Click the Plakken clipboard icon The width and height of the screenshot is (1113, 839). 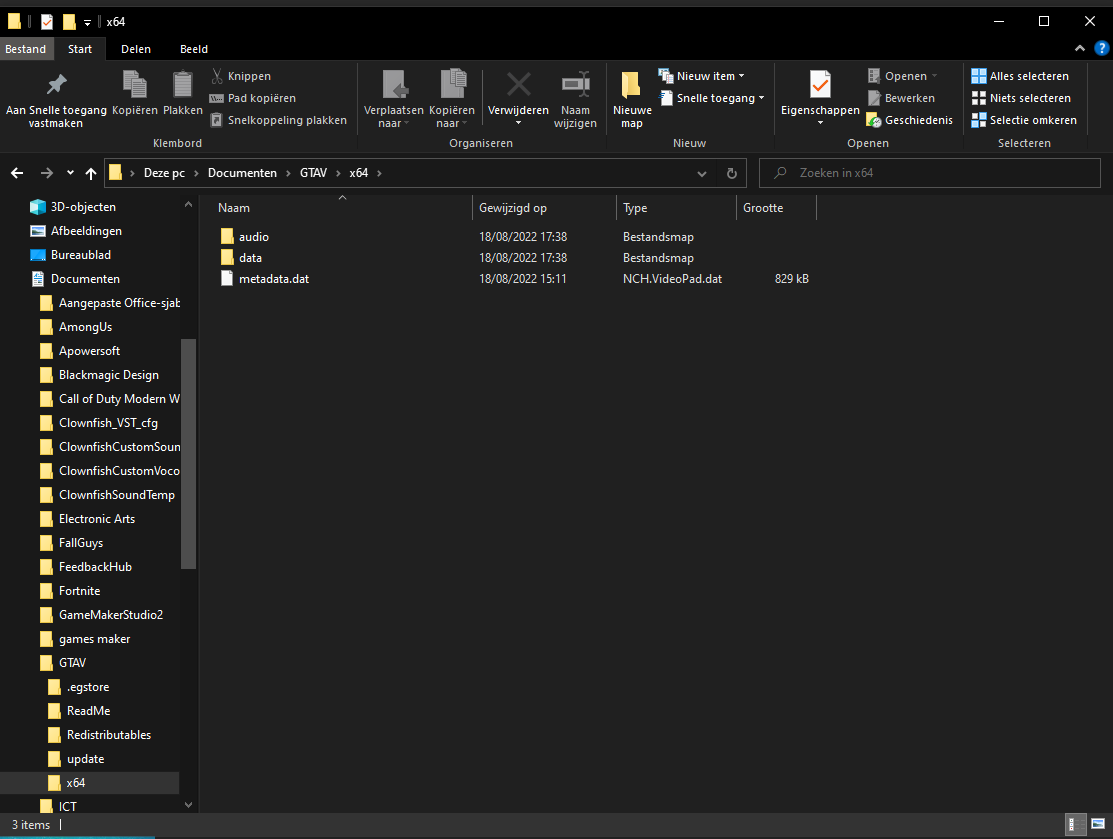[183, 86]
